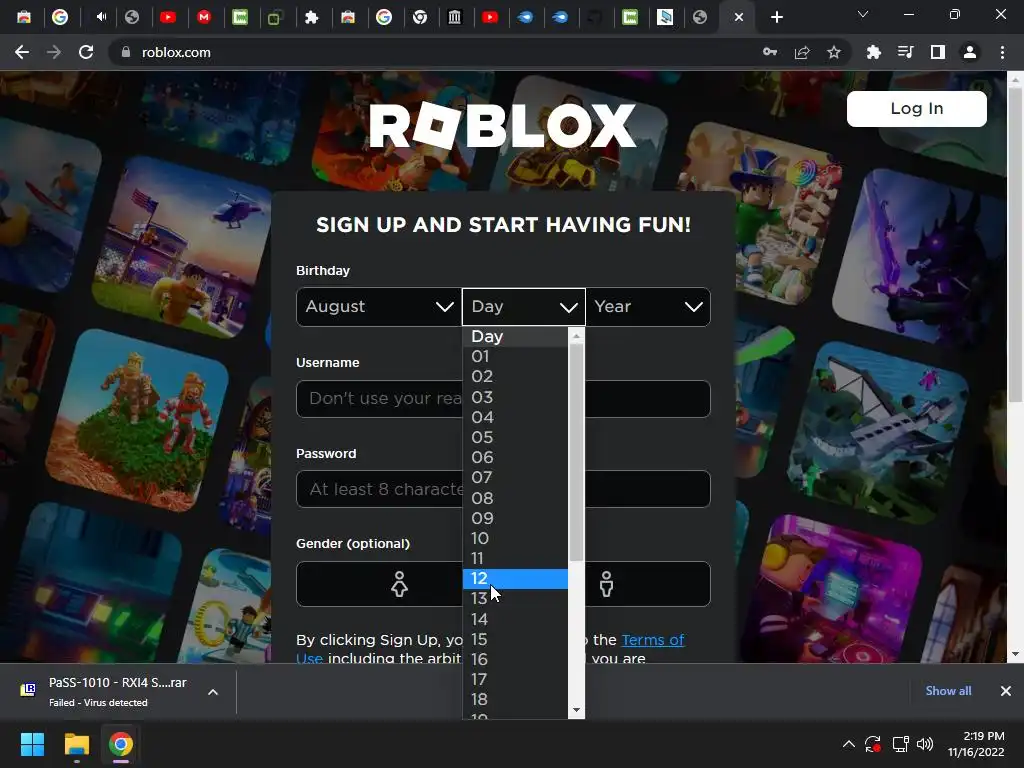Screen dimensions: 1024x768
Task: Switch to the Gmail tab
Action: [x=204, y=17]
